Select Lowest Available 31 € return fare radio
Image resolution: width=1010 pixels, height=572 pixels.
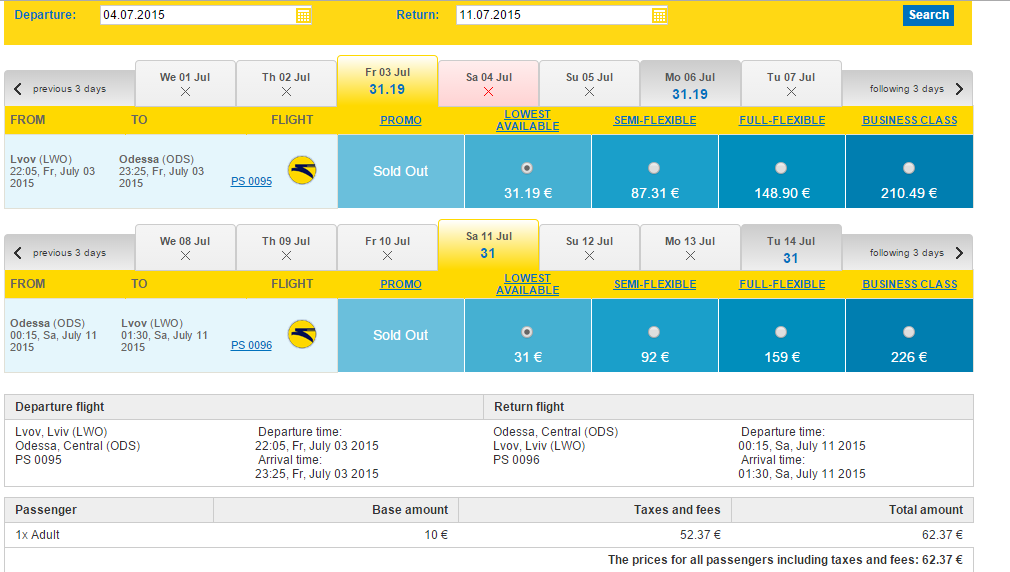tap(527, 332)
